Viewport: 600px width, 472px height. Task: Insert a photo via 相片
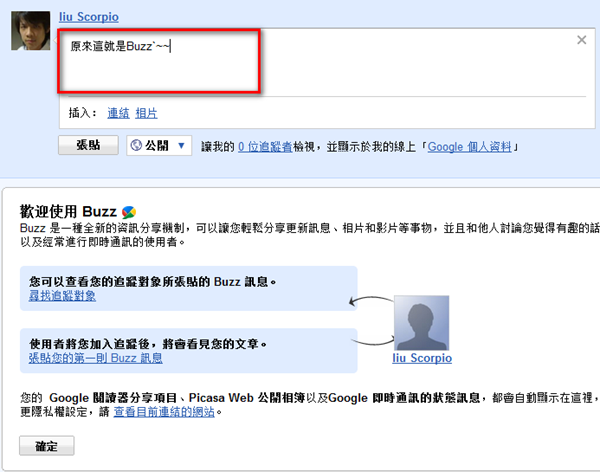pos(146,113)
